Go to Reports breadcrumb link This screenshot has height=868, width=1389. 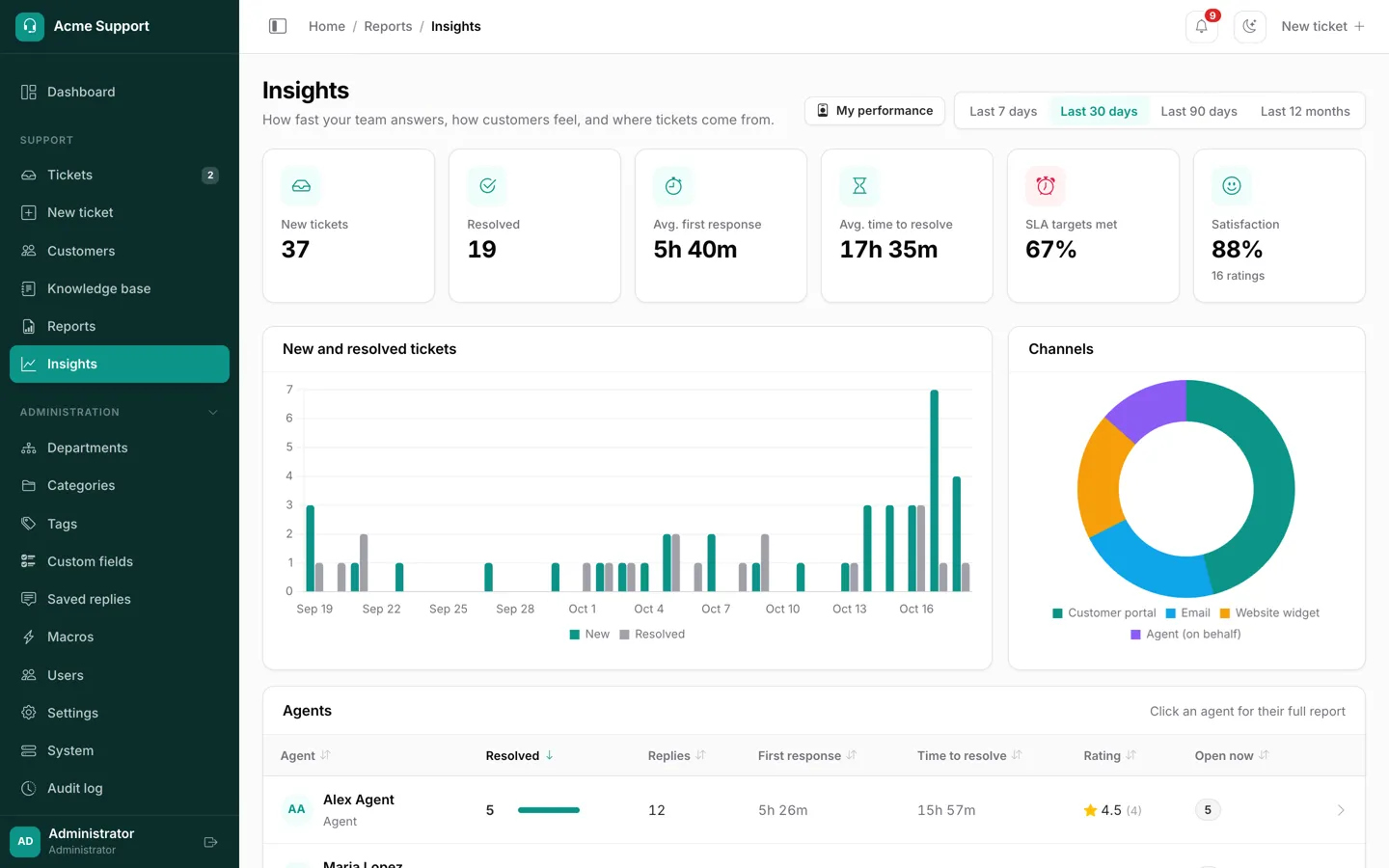pos(388,26)
